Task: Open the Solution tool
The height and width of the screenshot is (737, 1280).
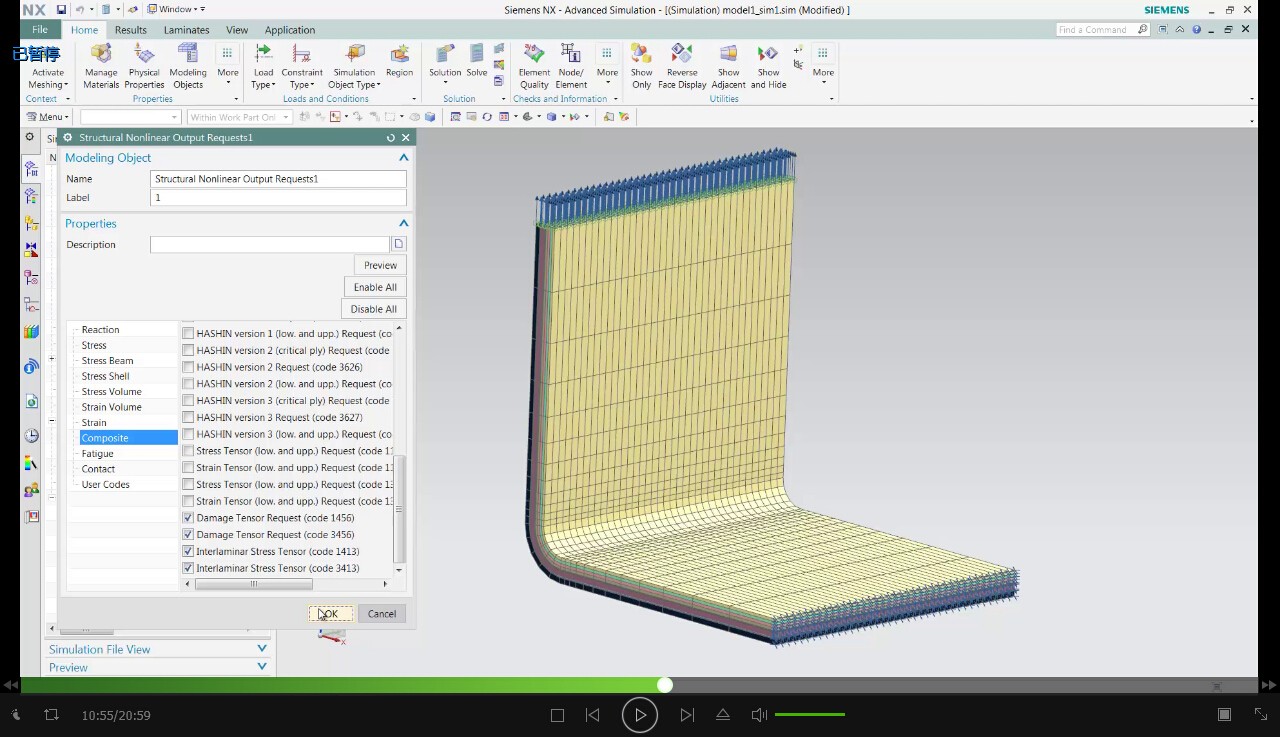Action: coord(445,62)
